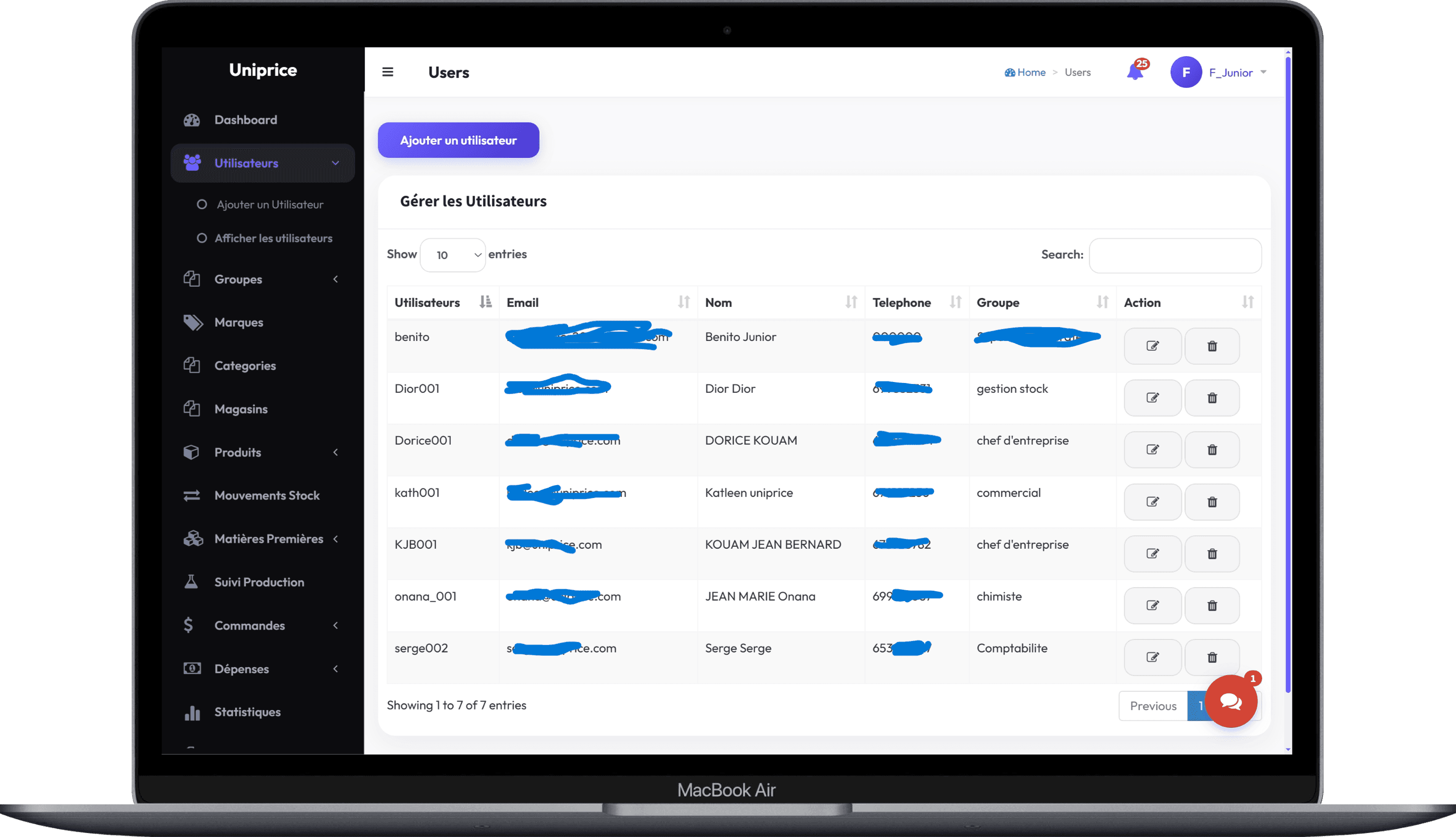Edit user benito
This screenshot has width=1456, height=837.
[x=1153, y=346]
